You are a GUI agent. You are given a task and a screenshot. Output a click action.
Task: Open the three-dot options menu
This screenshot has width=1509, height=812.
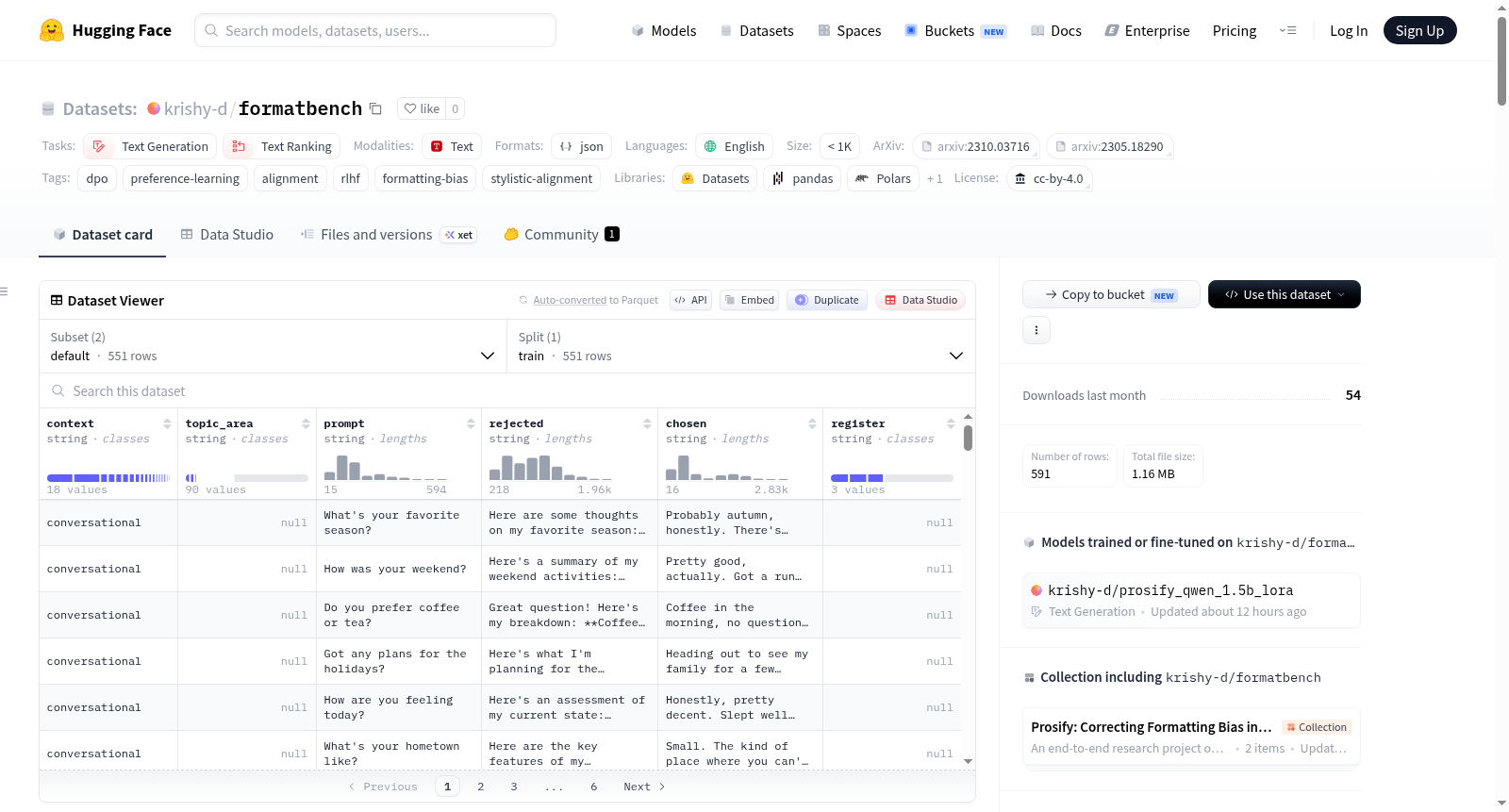pyautogui.click(x=1036, y=330)
